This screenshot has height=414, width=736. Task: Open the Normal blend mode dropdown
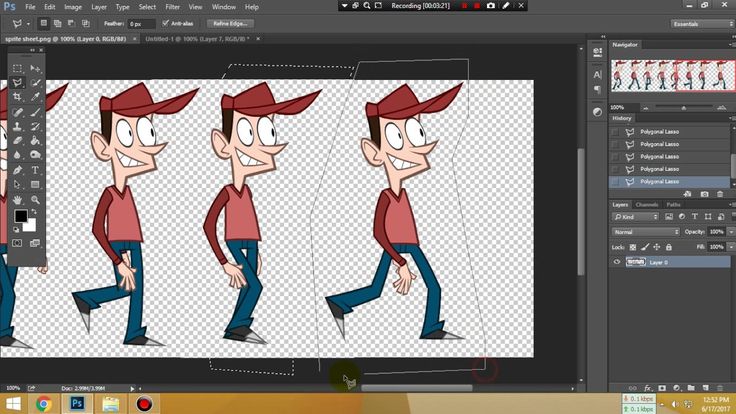pyautogui.click(x=645, y=232)
